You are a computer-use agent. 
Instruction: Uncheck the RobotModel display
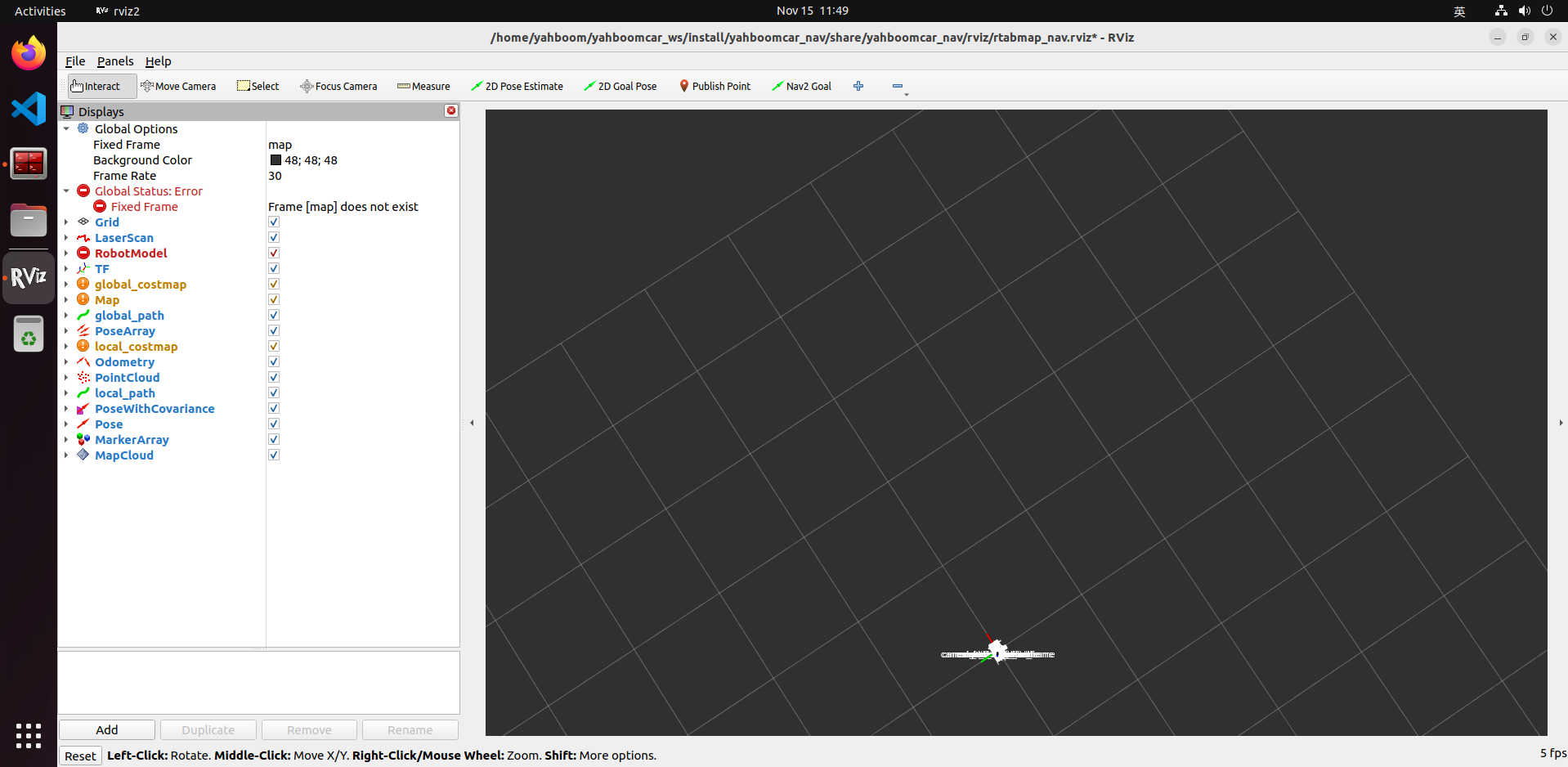tap(274, 253)
